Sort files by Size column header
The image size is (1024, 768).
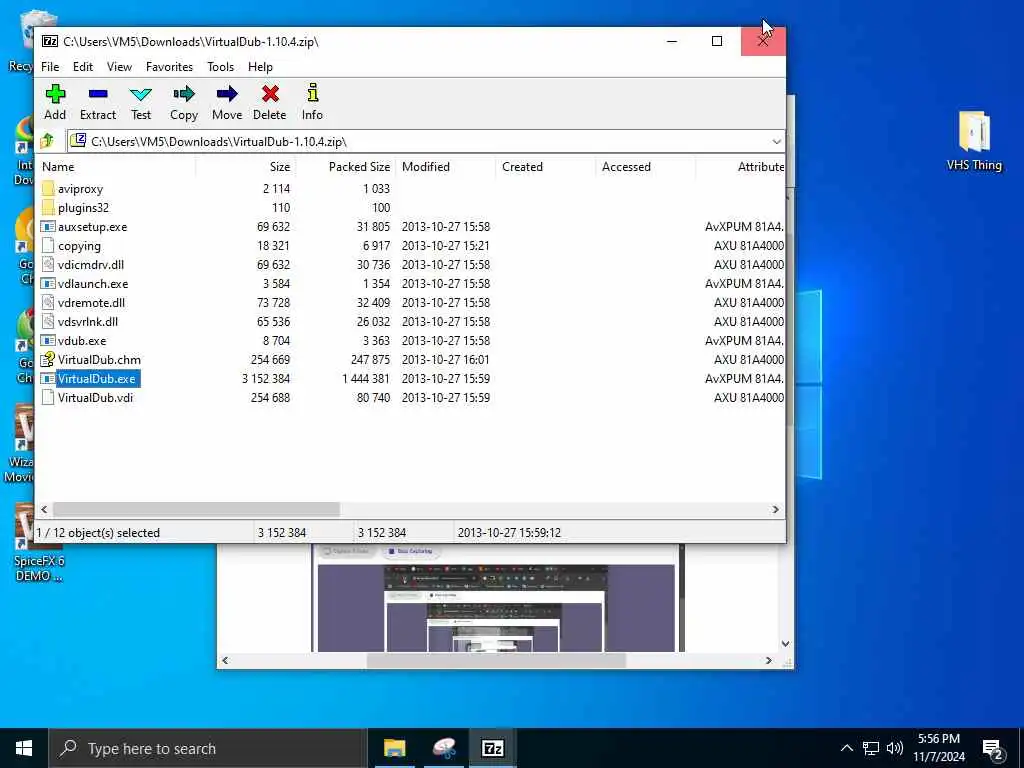245,167
